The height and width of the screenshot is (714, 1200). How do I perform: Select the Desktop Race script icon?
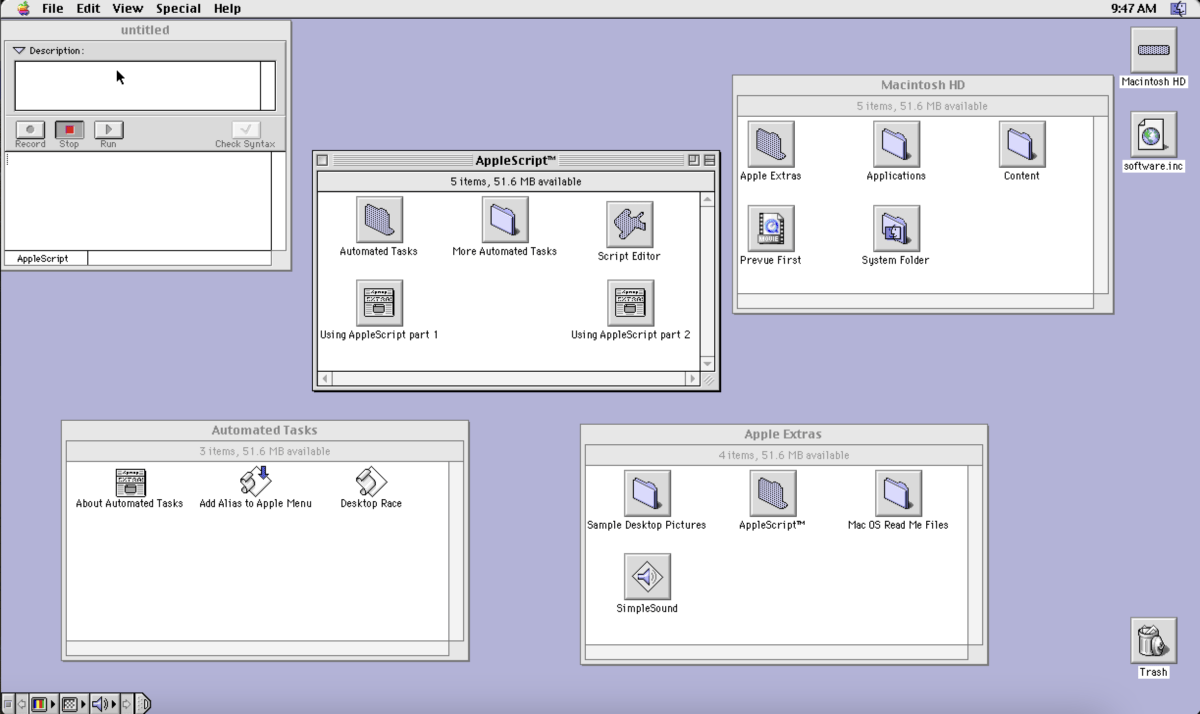click(x=371, y=482)
